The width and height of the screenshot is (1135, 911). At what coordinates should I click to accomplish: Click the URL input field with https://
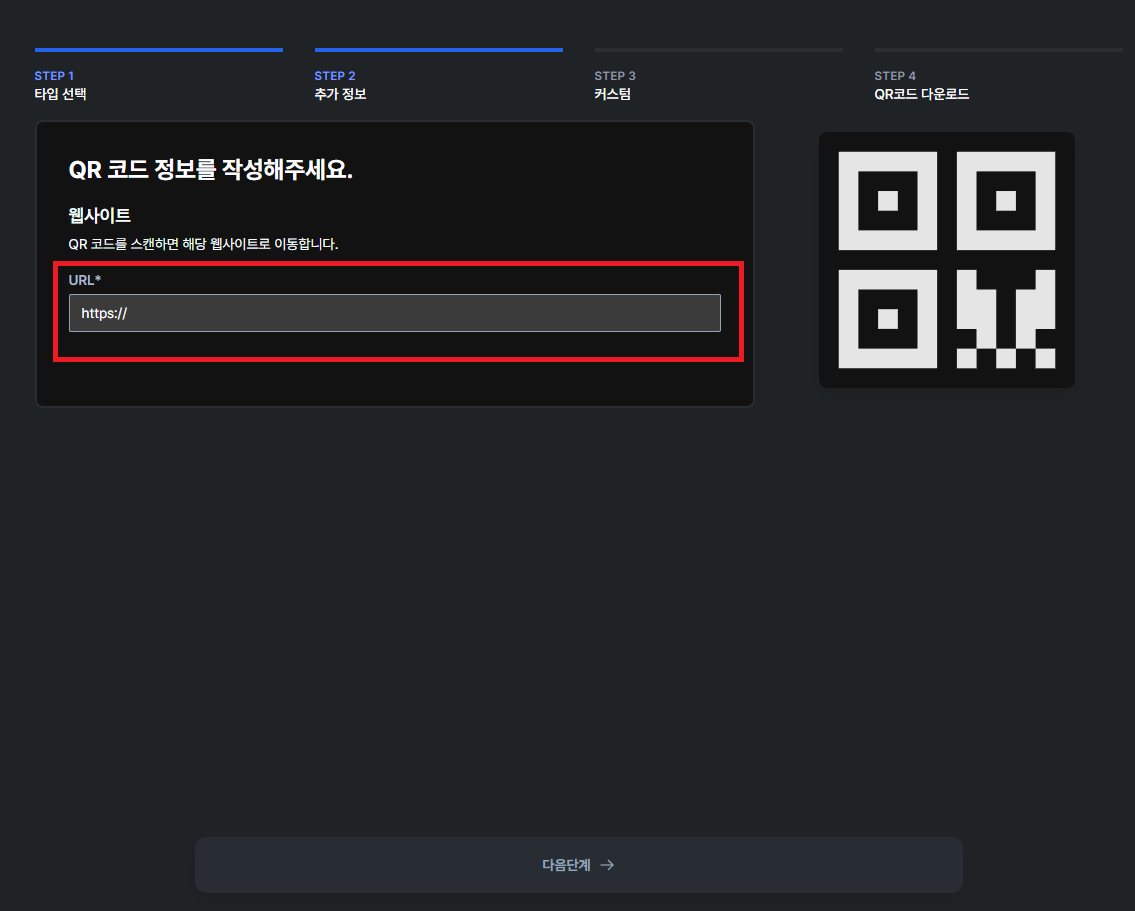394,313
